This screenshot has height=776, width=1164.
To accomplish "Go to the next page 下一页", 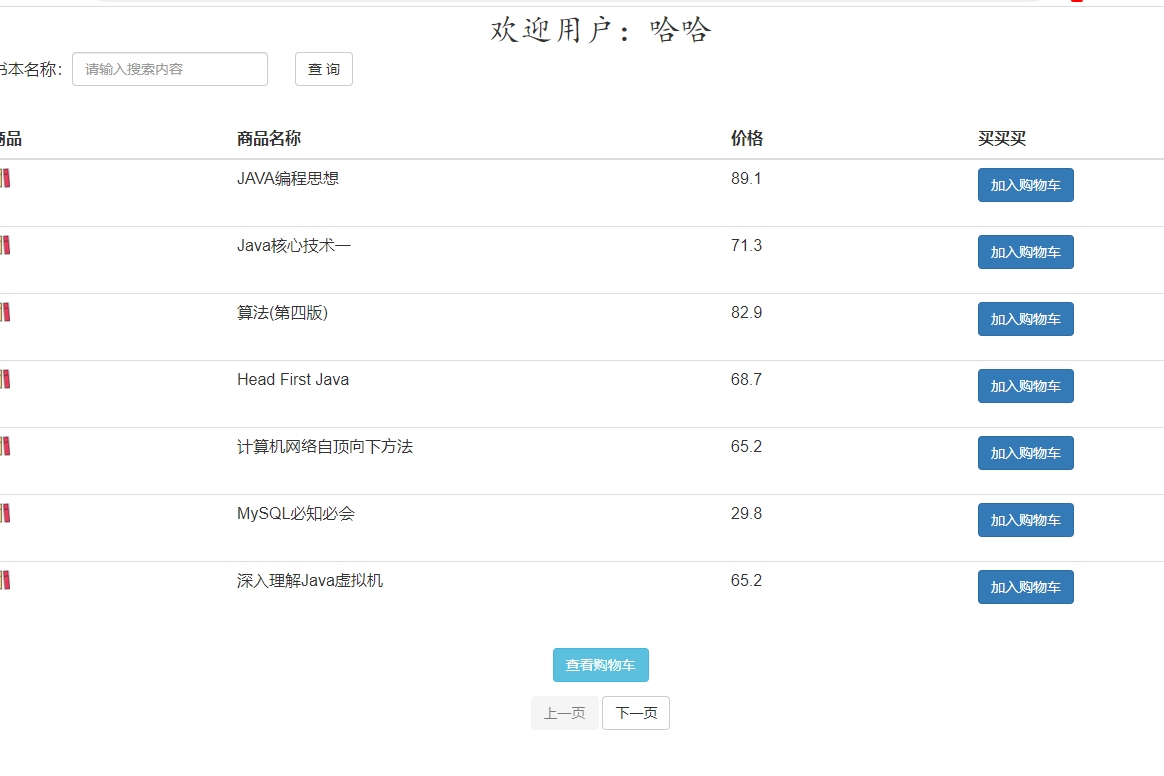I will (x=636, y=713).
